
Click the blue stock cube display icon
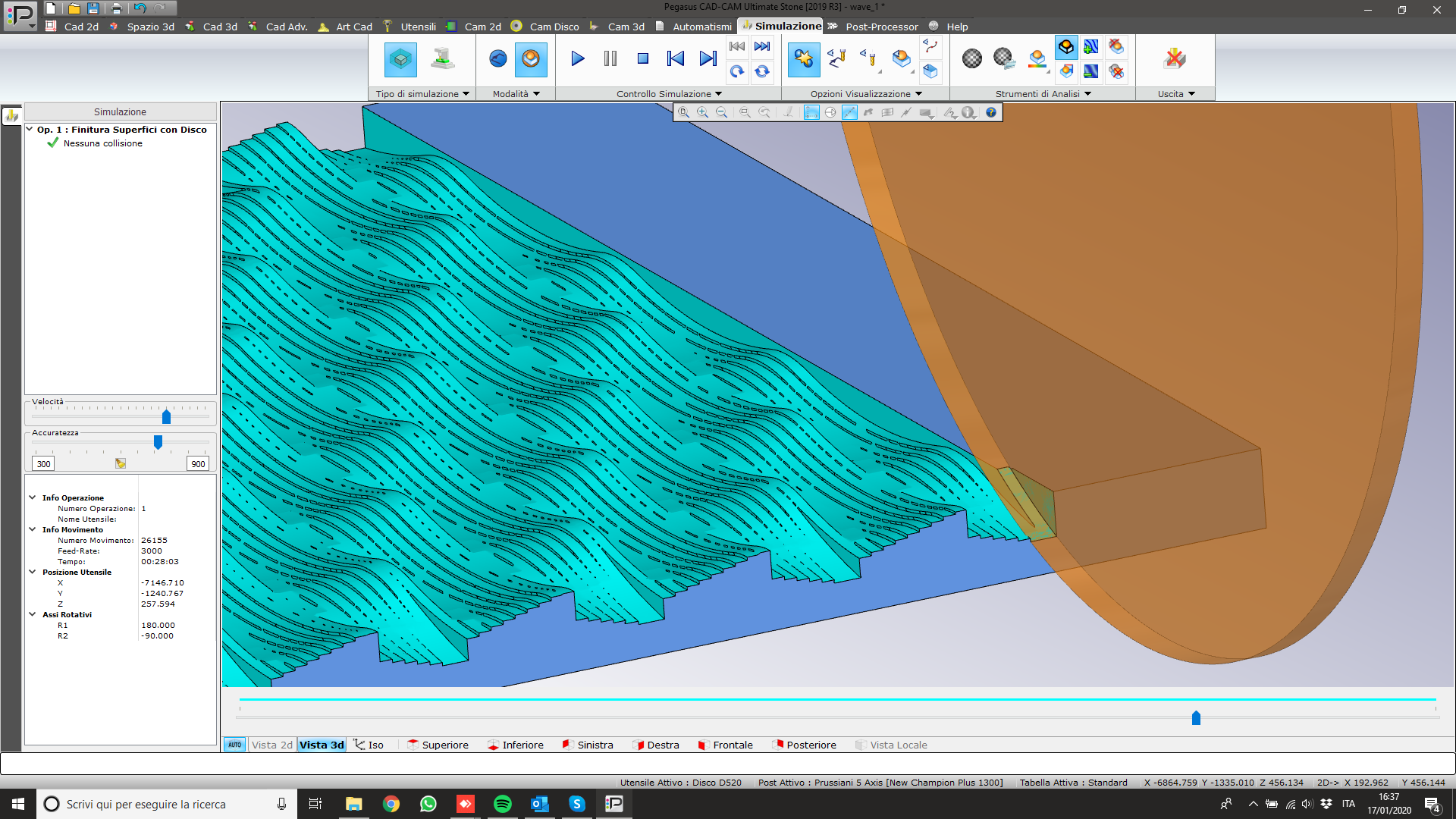click(x=930, y=71)
